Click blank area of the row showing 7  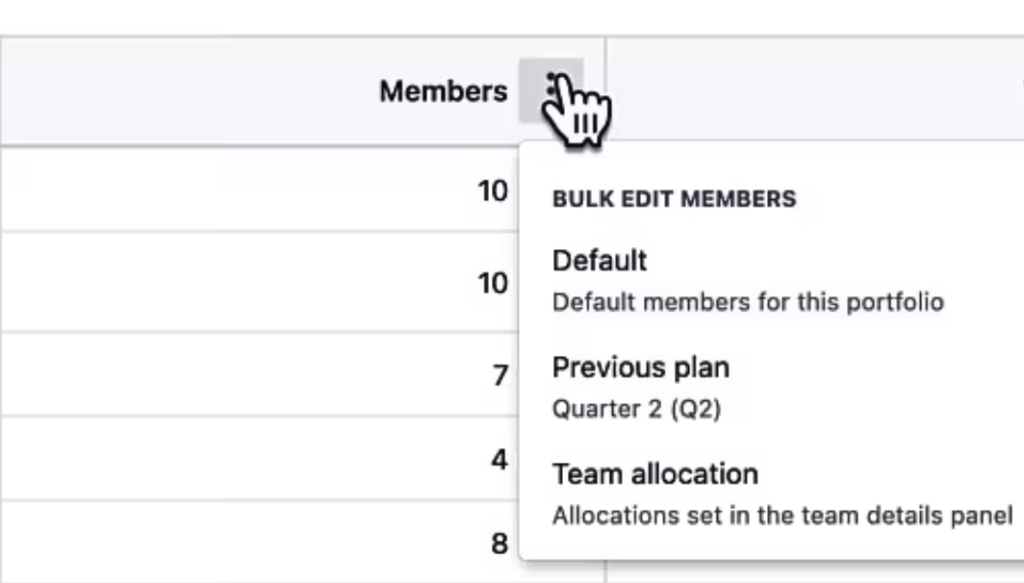[242, 374]
